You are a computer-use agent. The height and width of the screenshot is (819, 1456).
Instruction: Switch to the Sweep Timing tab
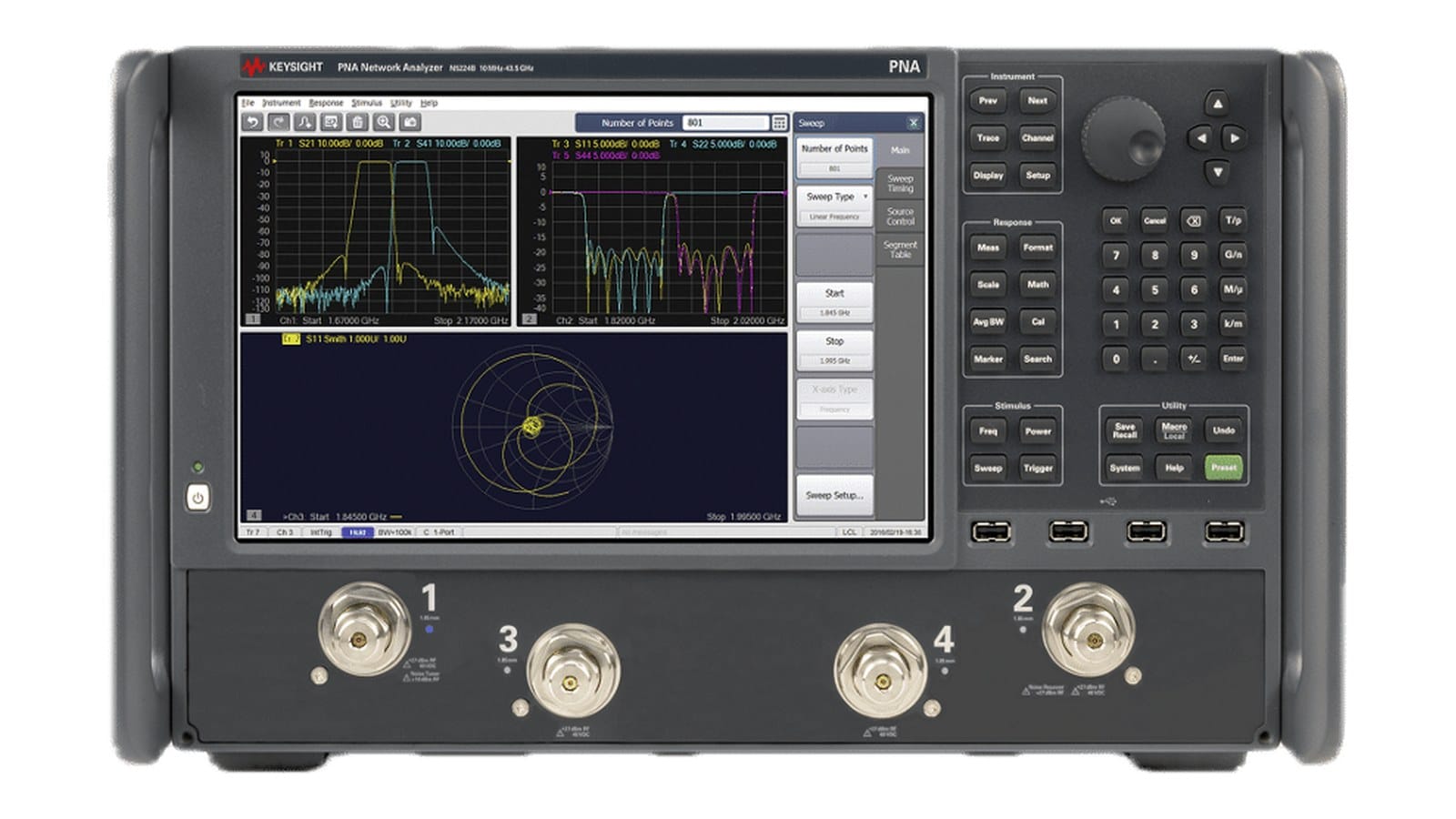pyautogui.click(x=900, y=184)
